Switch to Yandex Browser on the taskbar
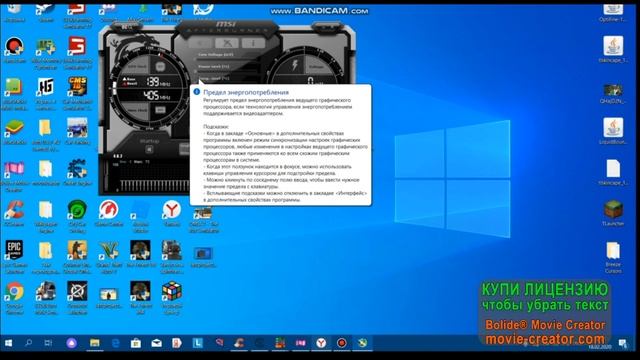 point(321,343)
